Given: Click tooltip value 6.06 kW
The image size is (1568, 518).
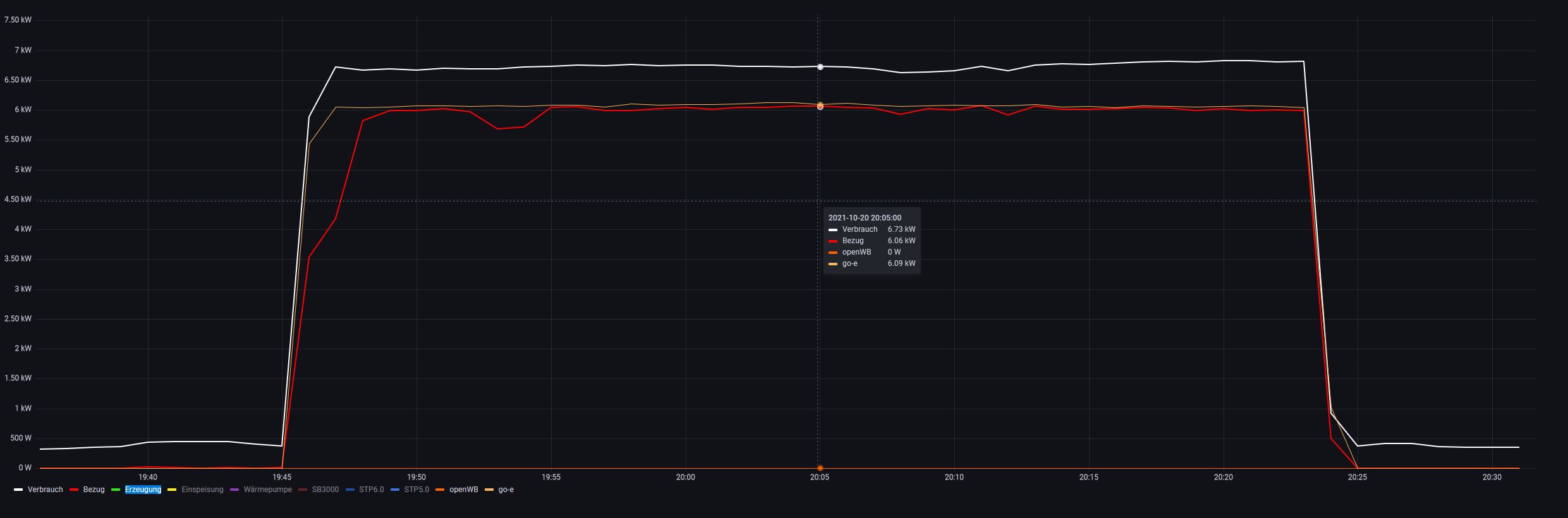Looking at the screenshot, I should pyautogui.click(x=901, y=241).
